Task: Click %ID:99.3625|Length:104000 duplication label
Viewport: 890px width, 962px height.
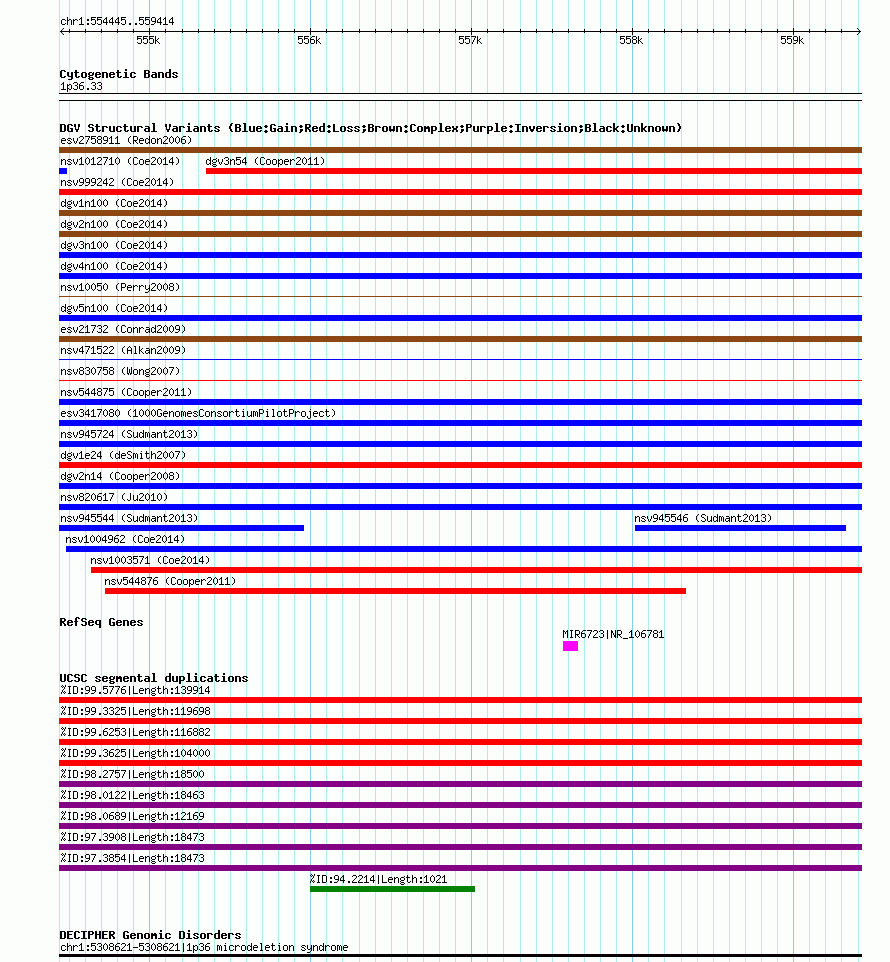Action: pos(136,753)
